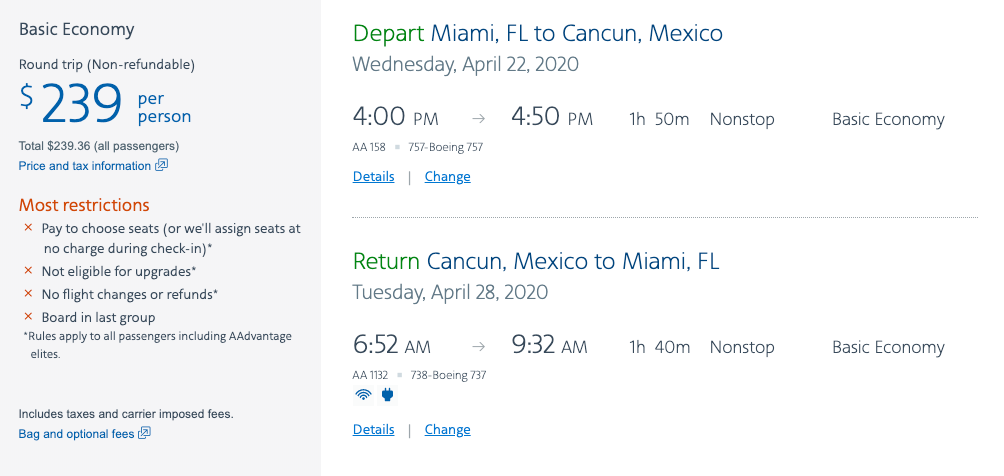Click external-link icon beside Price and tax information
The image size is (1004, 476).
tap(161, 165)
